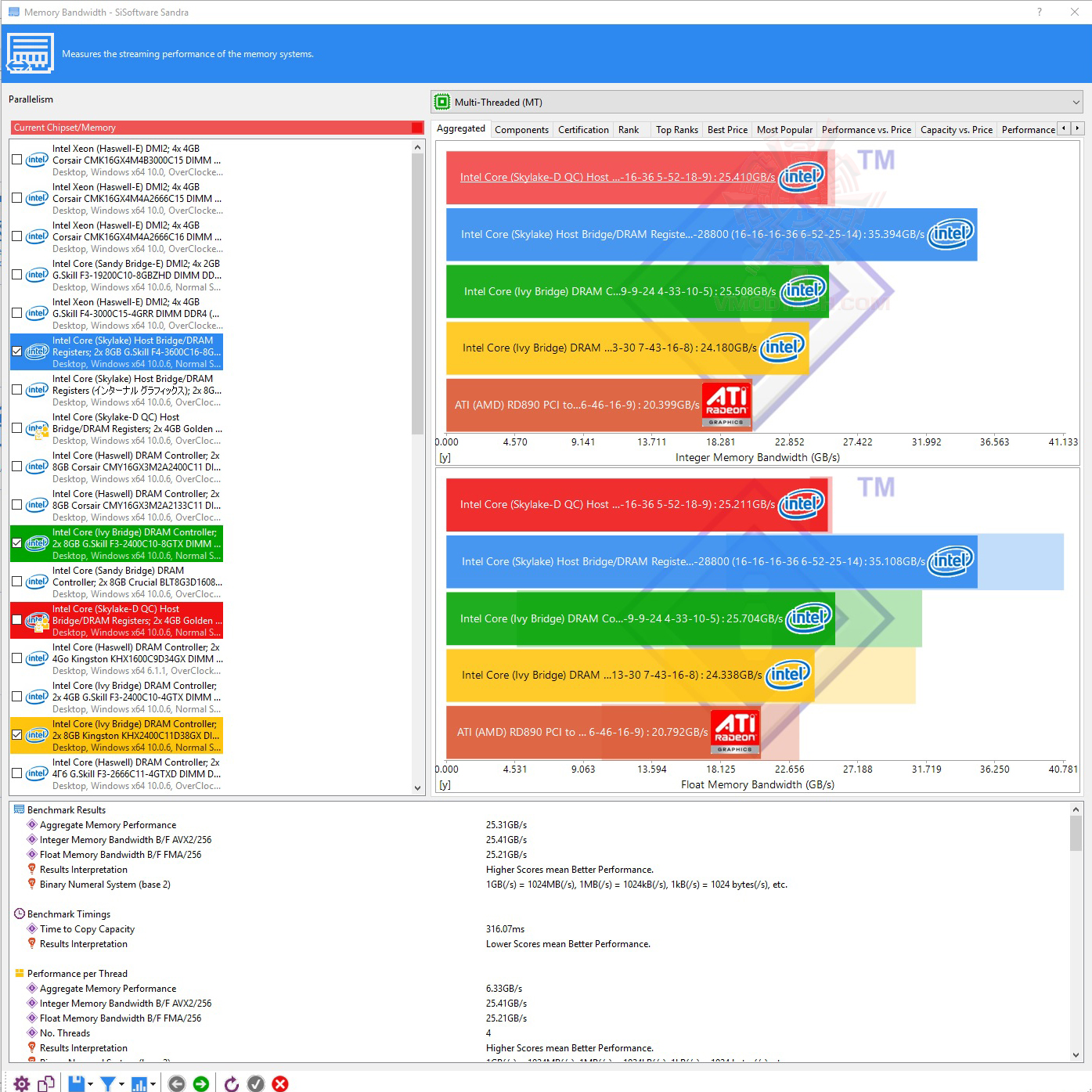Image resolution: width=1092 pixels, height=1092 pixels.
Task: Click the Current Chipset/Memory header bar
Action: pos(218,128)
